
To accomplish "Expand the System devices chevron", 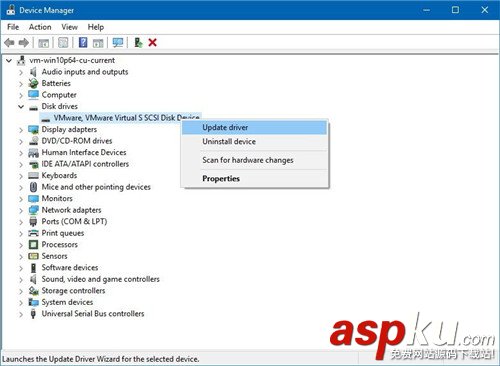I will [x=21, y=302].
